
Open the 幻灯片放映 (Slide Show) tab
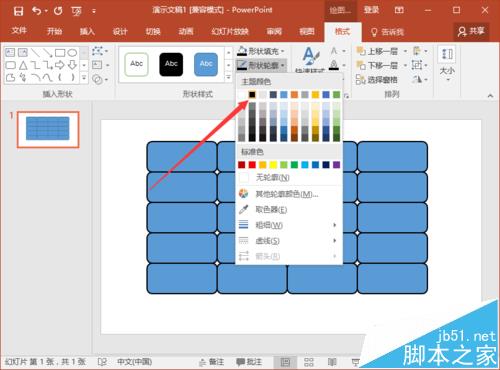pyautogui.click(x=230, y=31)
